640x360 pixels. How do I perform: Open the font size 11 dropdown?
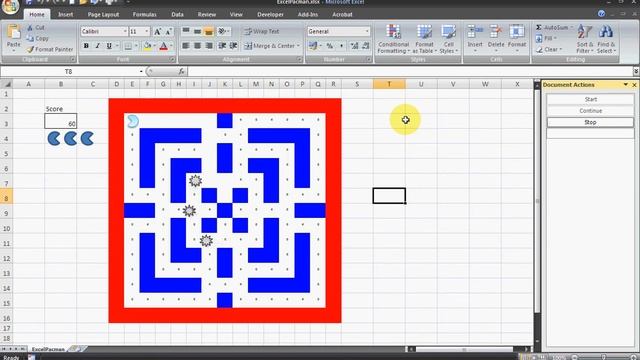(x=147, y=31)
